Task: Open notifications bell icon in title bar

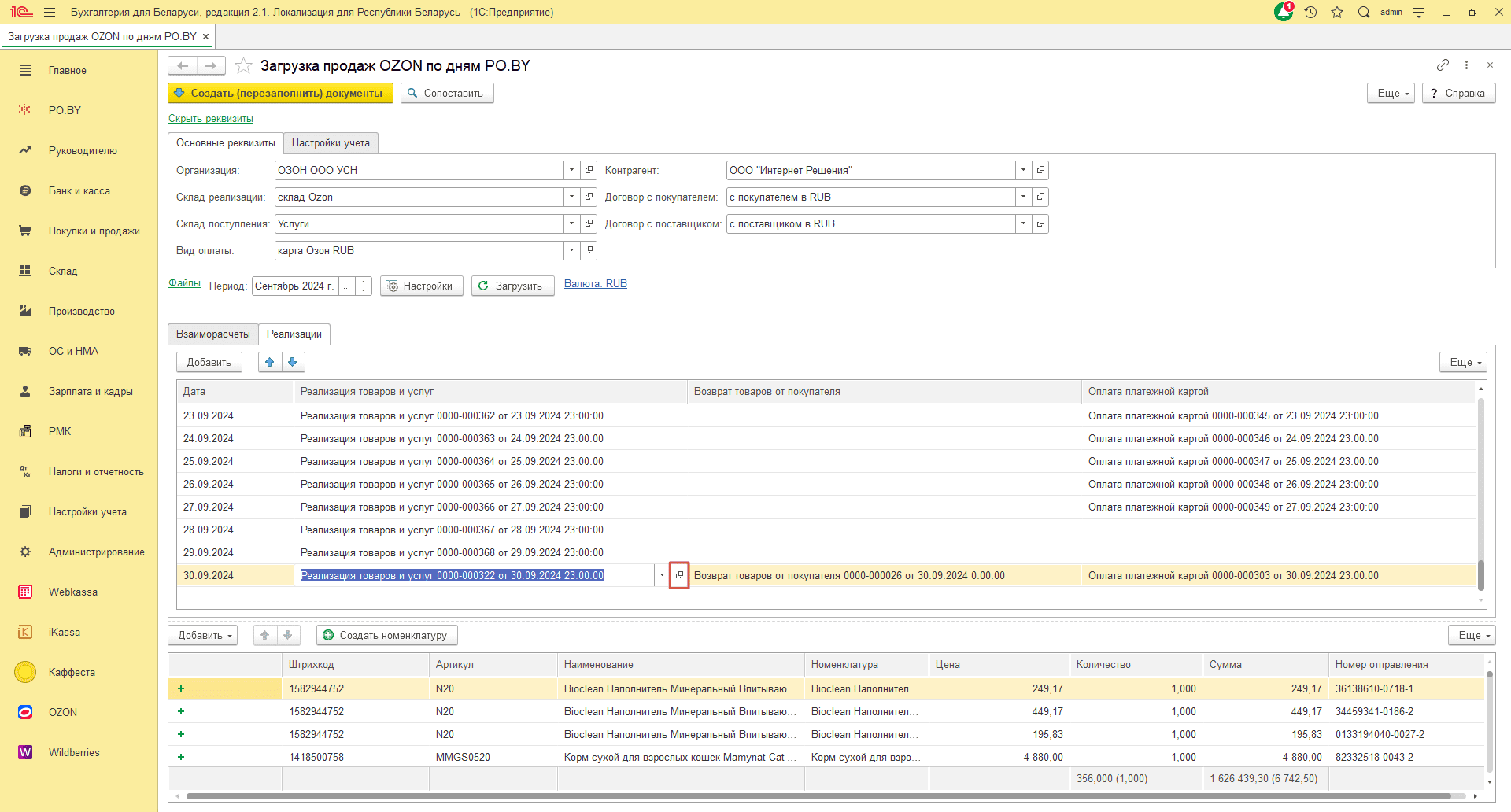Action: coord(1284,12)
